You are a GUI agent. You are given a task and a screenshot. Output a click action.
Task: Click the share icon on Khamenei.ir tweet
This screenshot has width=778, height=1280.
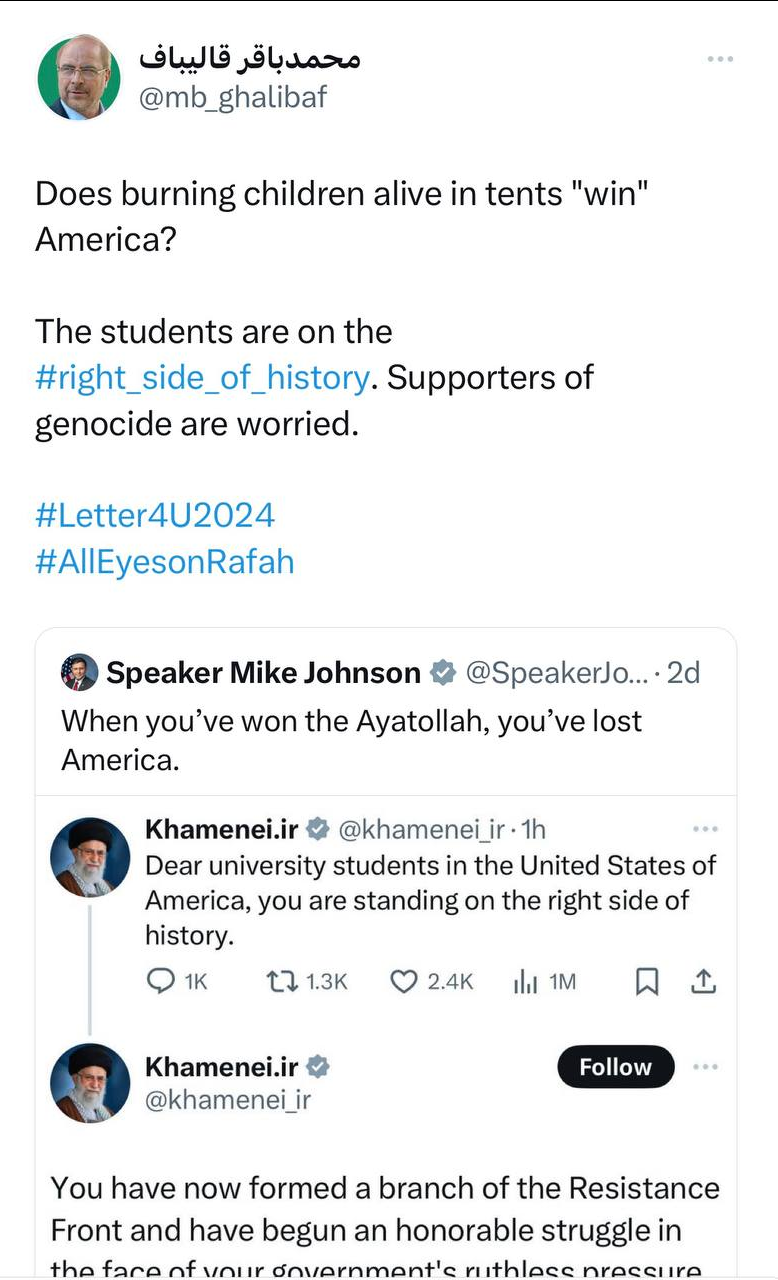tap(704, 982)
